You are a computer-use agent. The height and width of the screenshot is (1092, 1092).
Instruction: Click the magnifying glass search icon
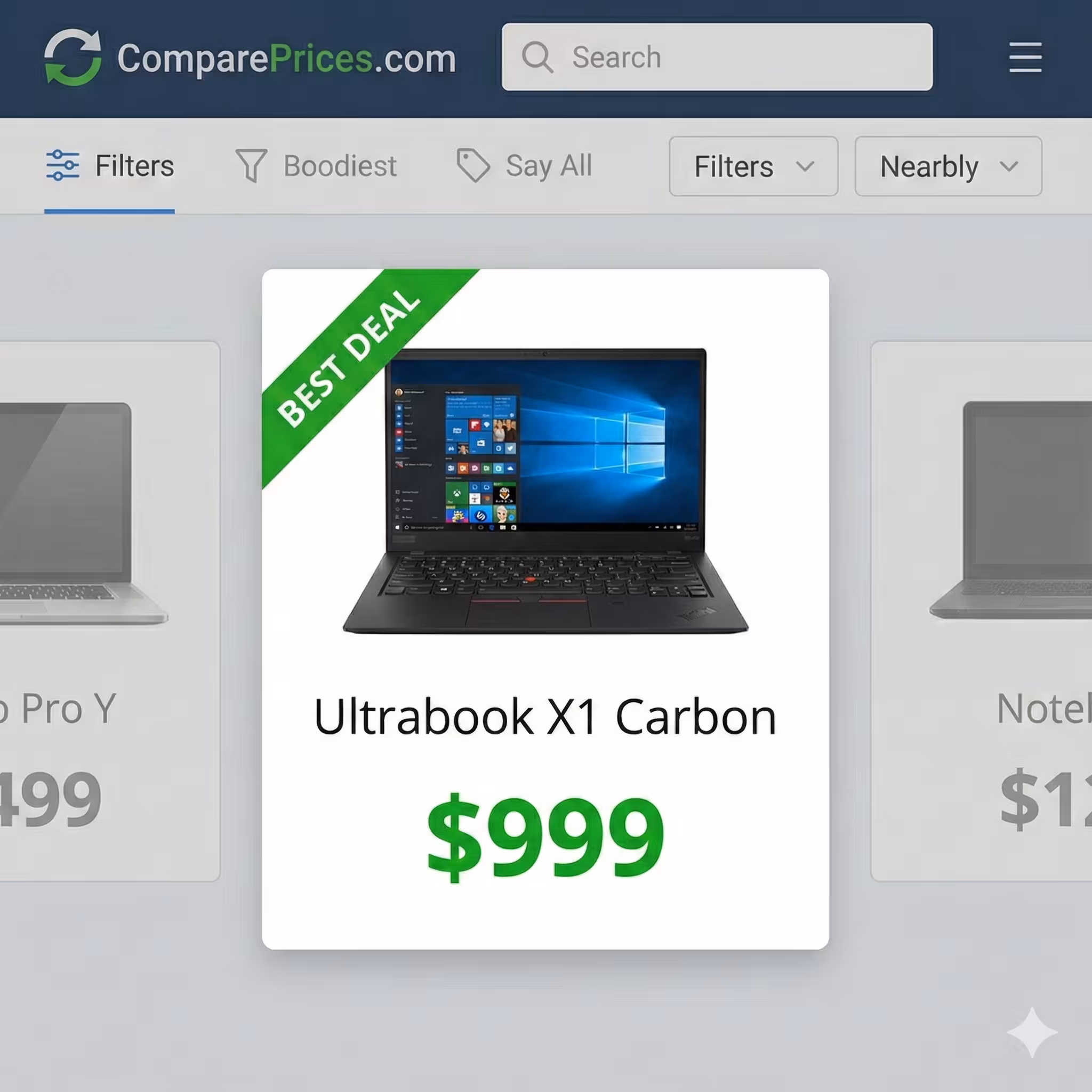click(x=536, y=57)
